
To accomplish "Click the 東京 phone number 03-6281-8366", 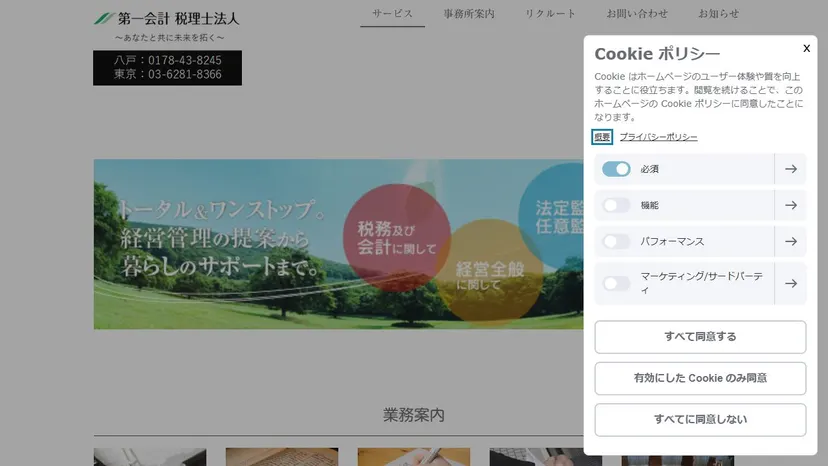I will tap(184, 74).
